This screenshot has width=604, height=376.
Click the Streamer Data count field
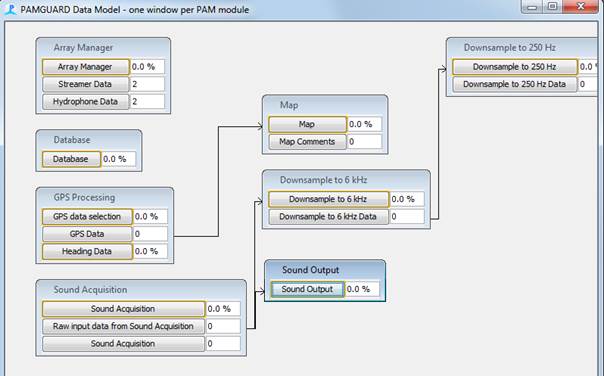click(x=147, y=84)
